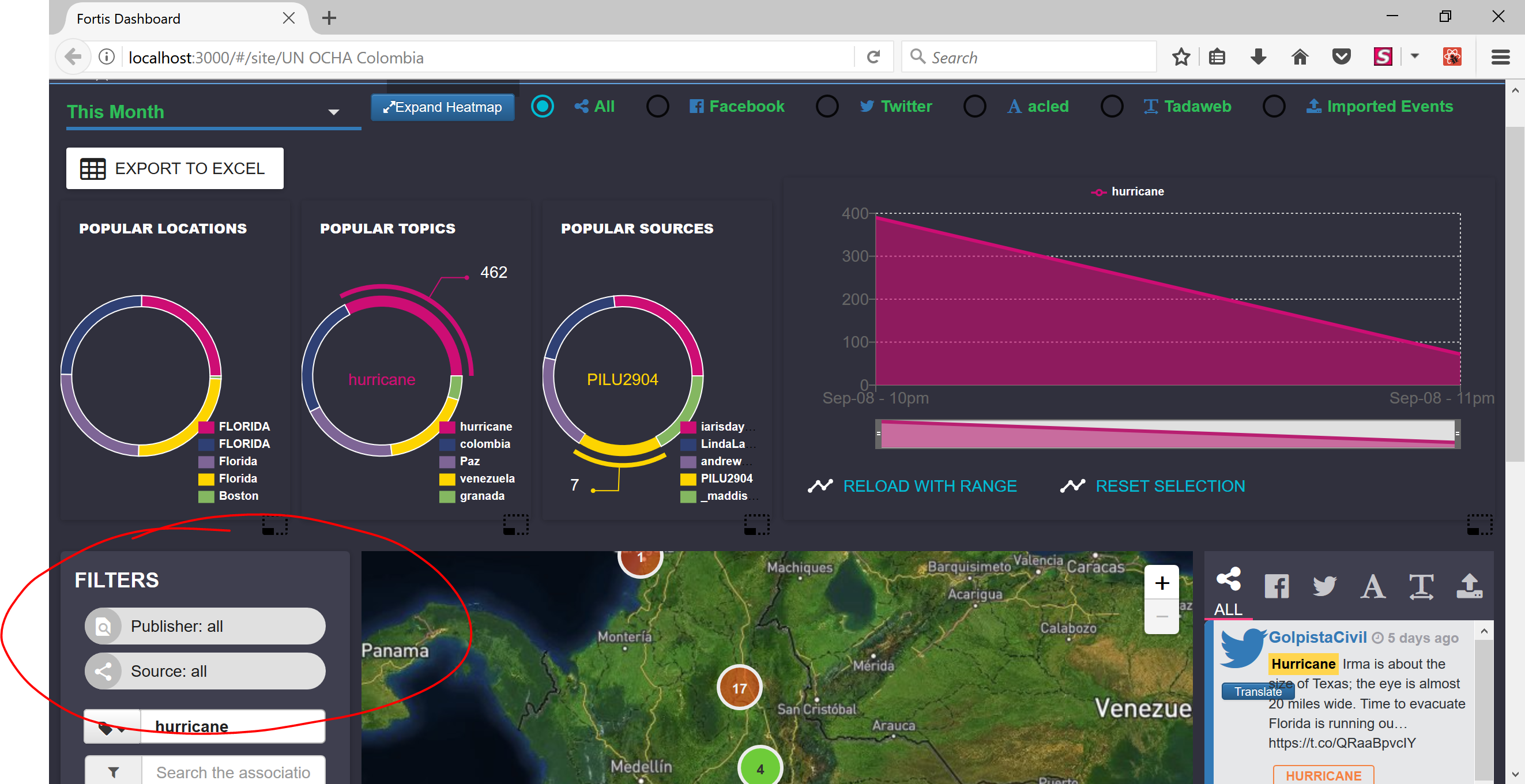
Task: Select the Imported Events radio button
Action: pos(1274,107)
